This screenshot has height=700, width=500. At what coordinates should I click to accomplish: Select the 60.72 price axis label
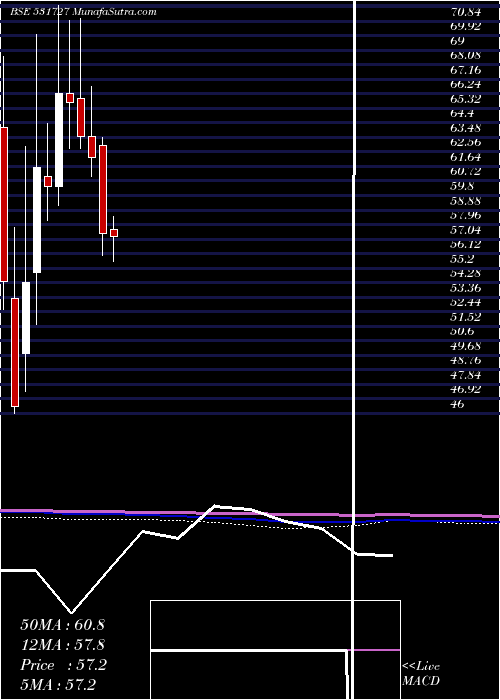coord(466,171)
